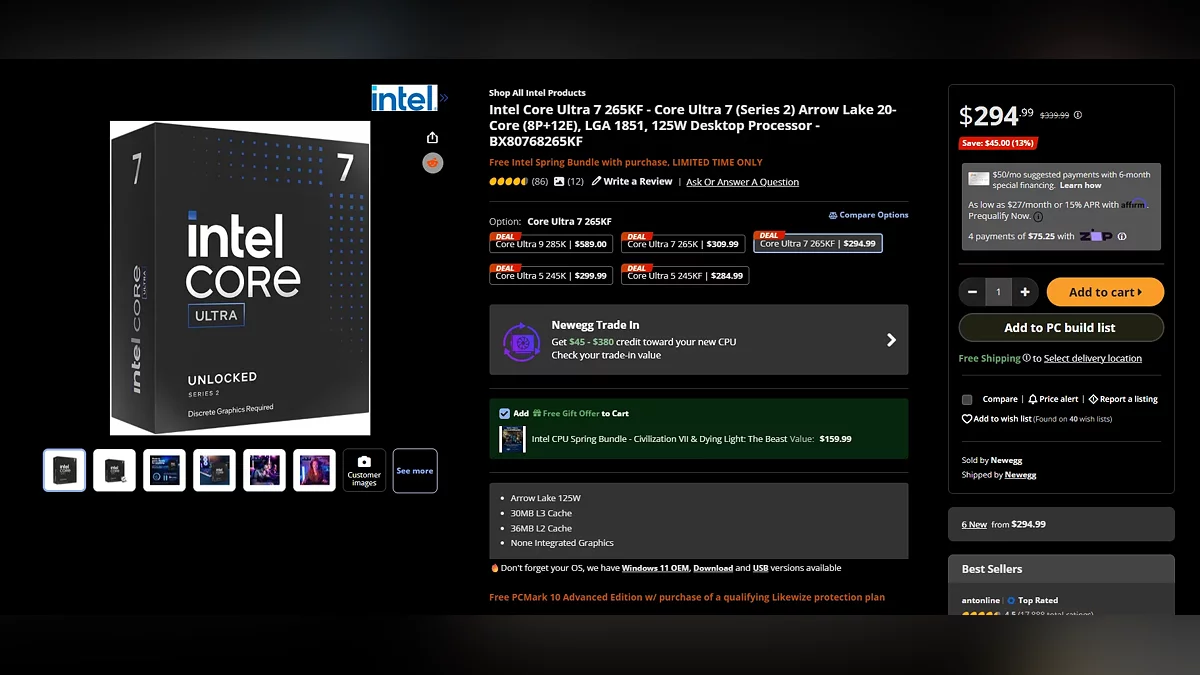Image resolution: width=1200 pixels, height=675 pixels.
Task: Click See more thumbnails button
Action: pyautogui.click(x=415, y=470)
